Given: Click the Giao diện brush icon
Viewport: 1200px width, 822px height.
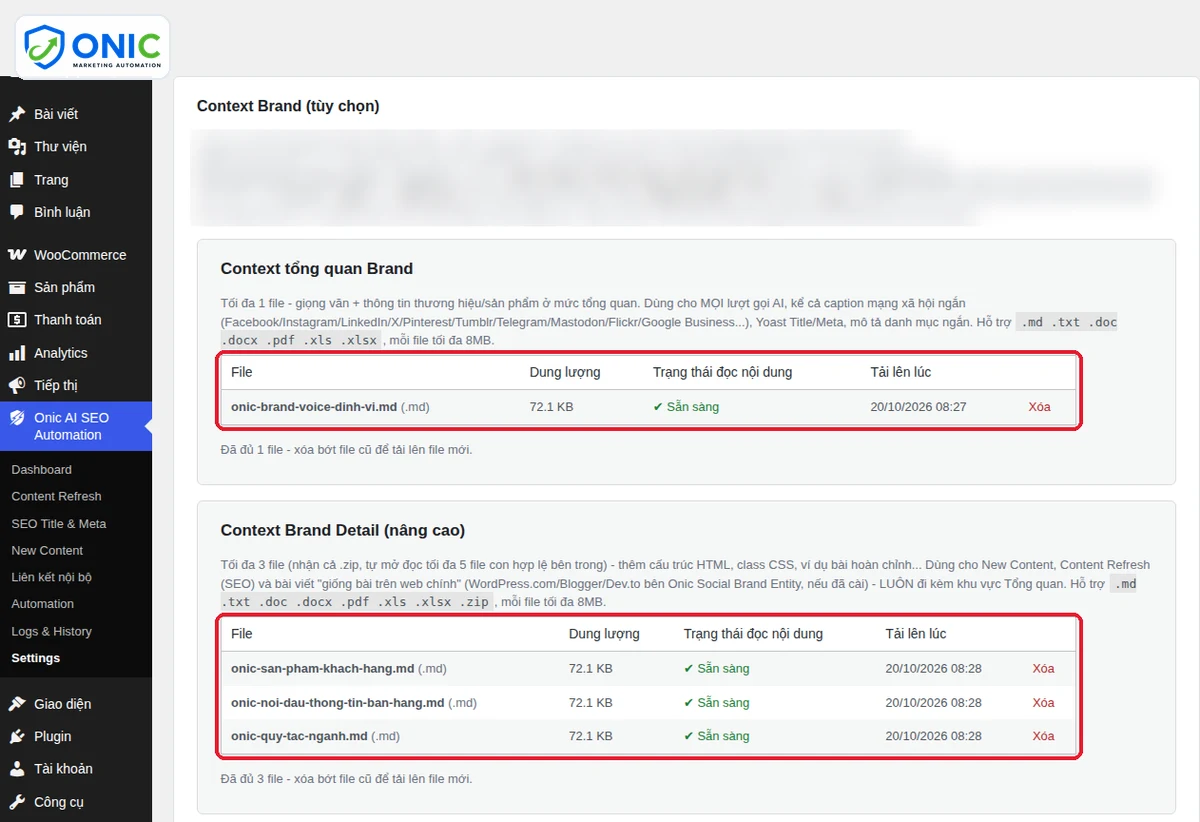Looking at the screenshot, I should [x=17, y=704].
